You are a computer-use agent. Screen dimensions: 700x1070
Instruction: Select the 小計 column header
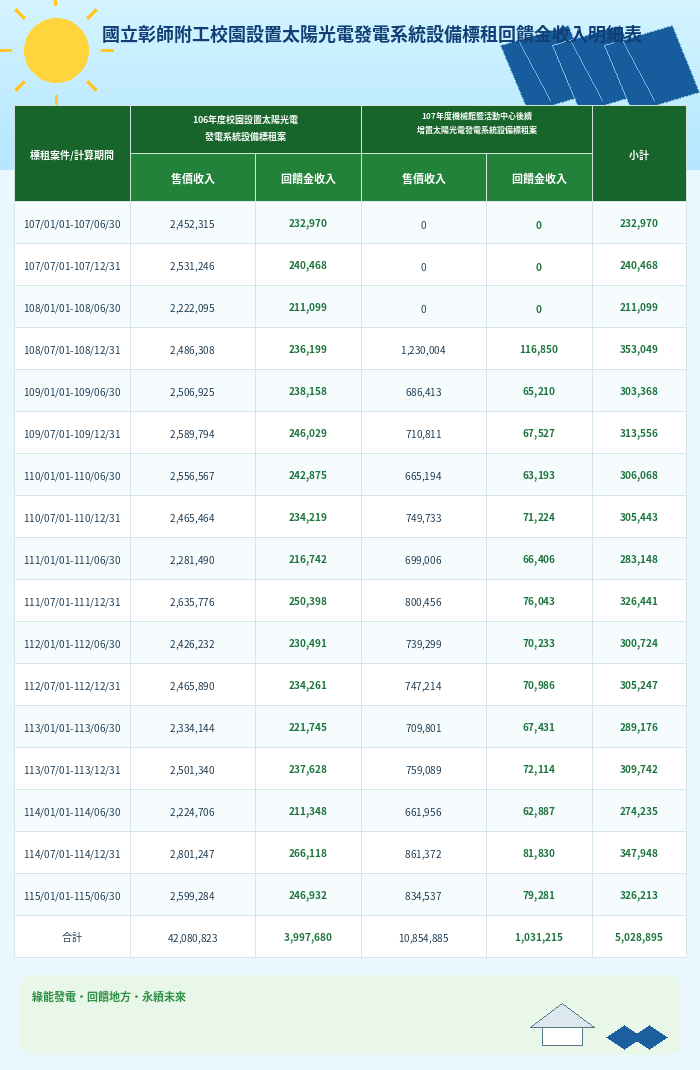pyautogui.click(x=639, y=154)
